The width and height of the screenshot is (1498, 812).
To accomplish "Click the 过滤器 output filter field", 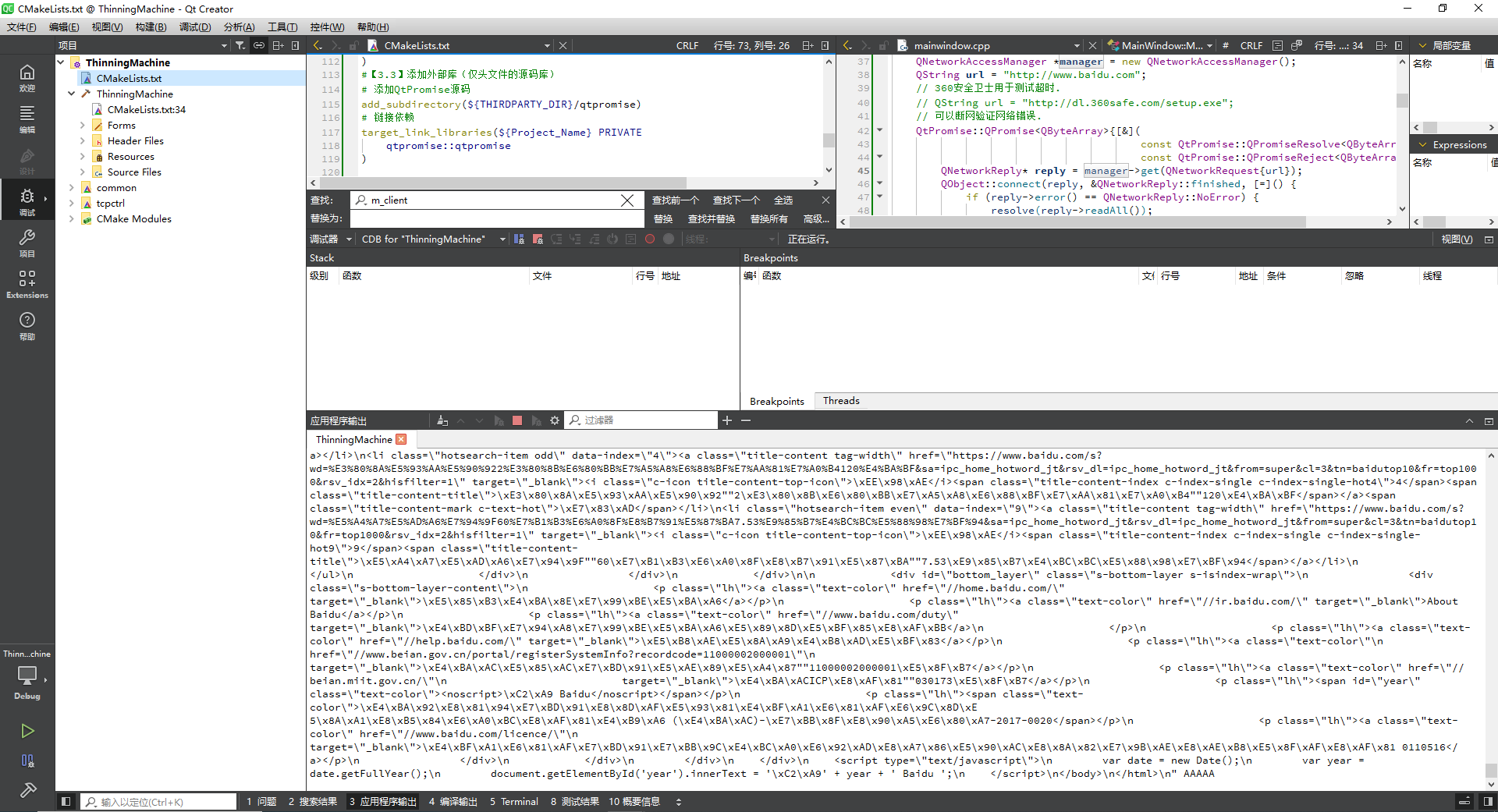I will click(x=641, y=420).
